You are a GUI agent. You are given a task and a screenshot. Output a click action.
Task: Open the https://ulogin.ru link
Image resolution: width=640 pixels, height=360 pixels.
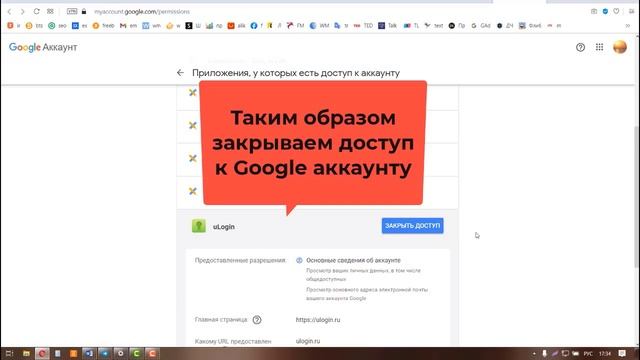(318, 320)
